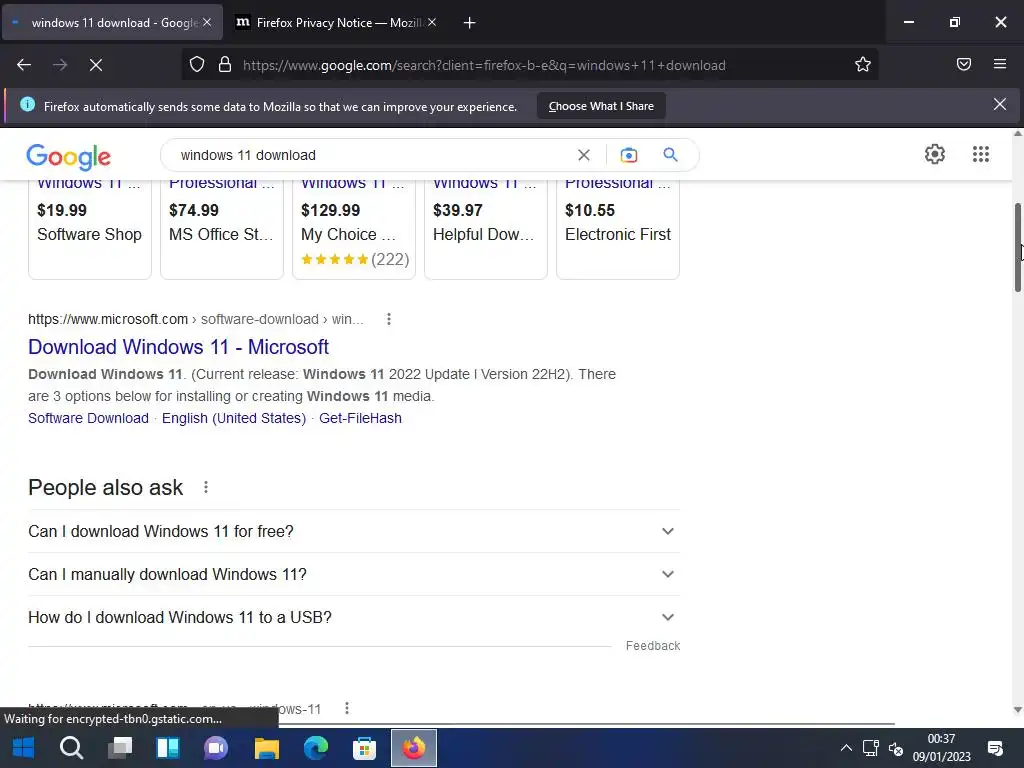Screen dimensions: 1024x768
Task: Clear the Google search box text
Action: point(584,155)
